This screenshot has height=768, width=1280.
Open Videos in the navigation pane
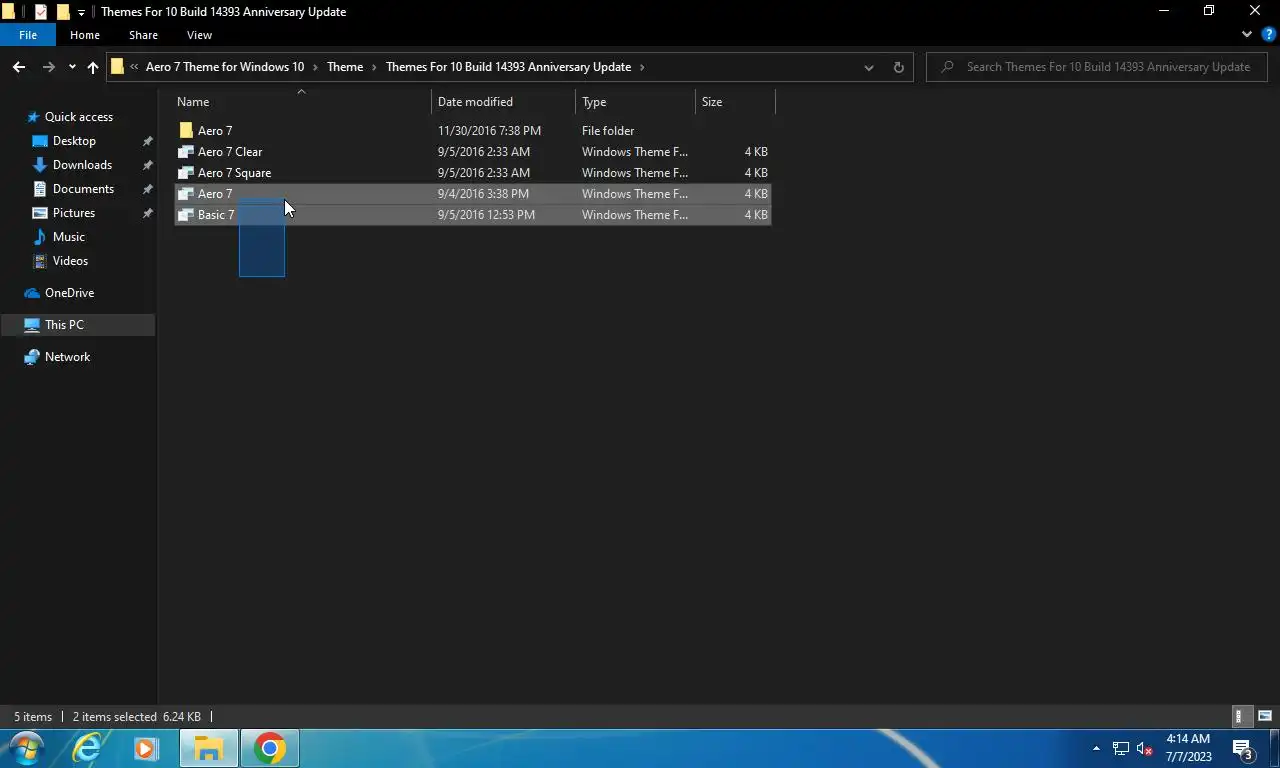70,261
